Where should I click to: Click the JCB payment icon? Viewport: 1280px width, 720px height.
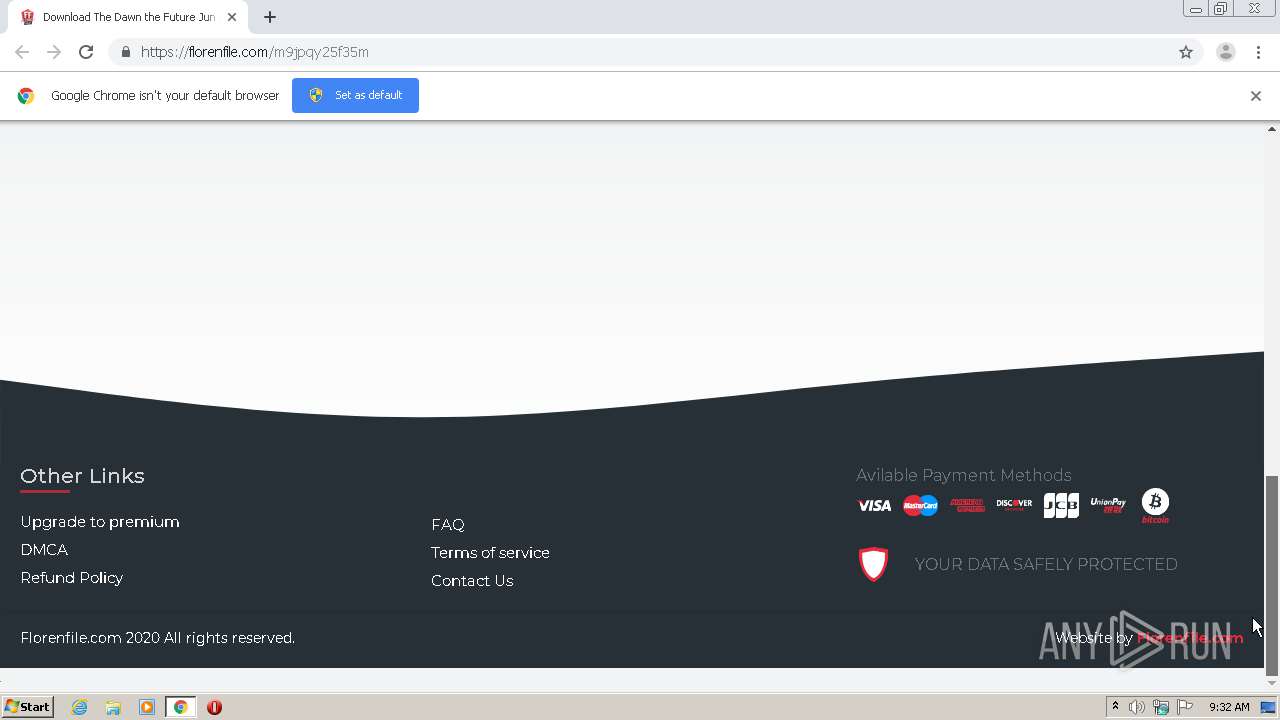(x=1061, y=506)
